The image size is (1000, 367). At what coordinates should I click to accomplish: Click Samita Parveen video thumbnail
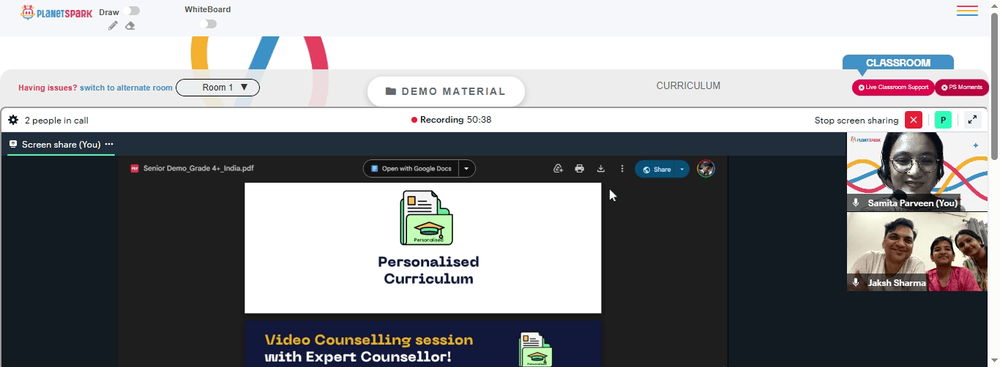coord(916,172)
